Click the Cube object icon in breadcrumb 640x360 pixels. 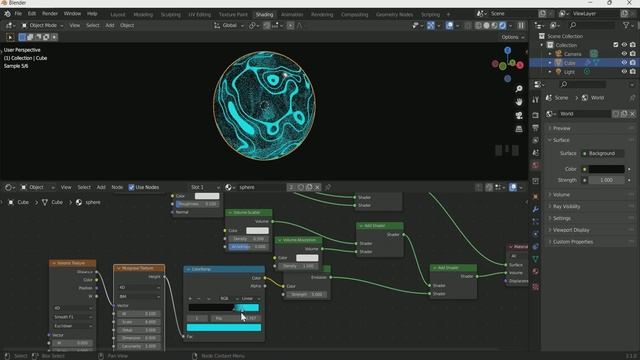(11, 202)
